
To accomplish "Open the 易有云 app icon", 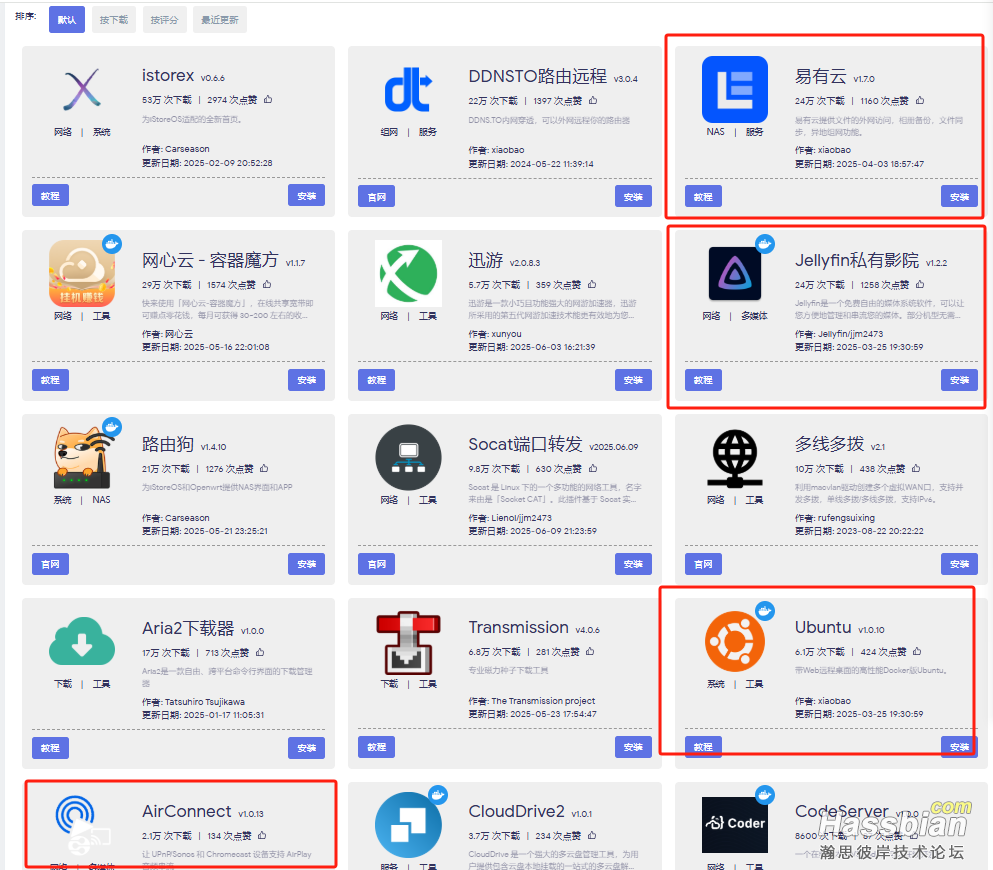I will tap(735, 89).
